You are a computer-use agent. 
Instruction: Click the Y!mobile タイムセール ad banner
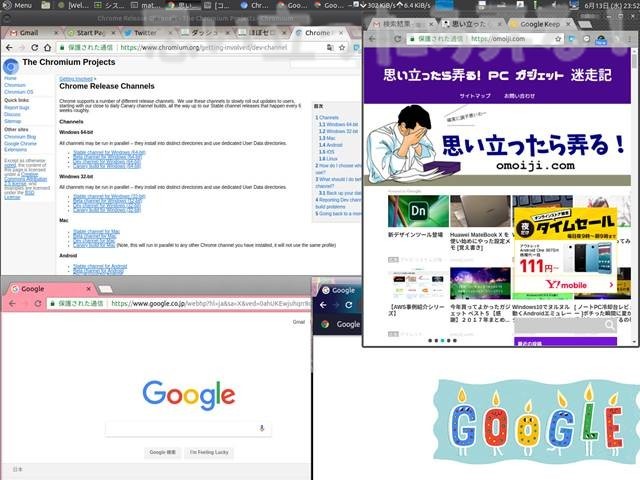tap(565, 250)
